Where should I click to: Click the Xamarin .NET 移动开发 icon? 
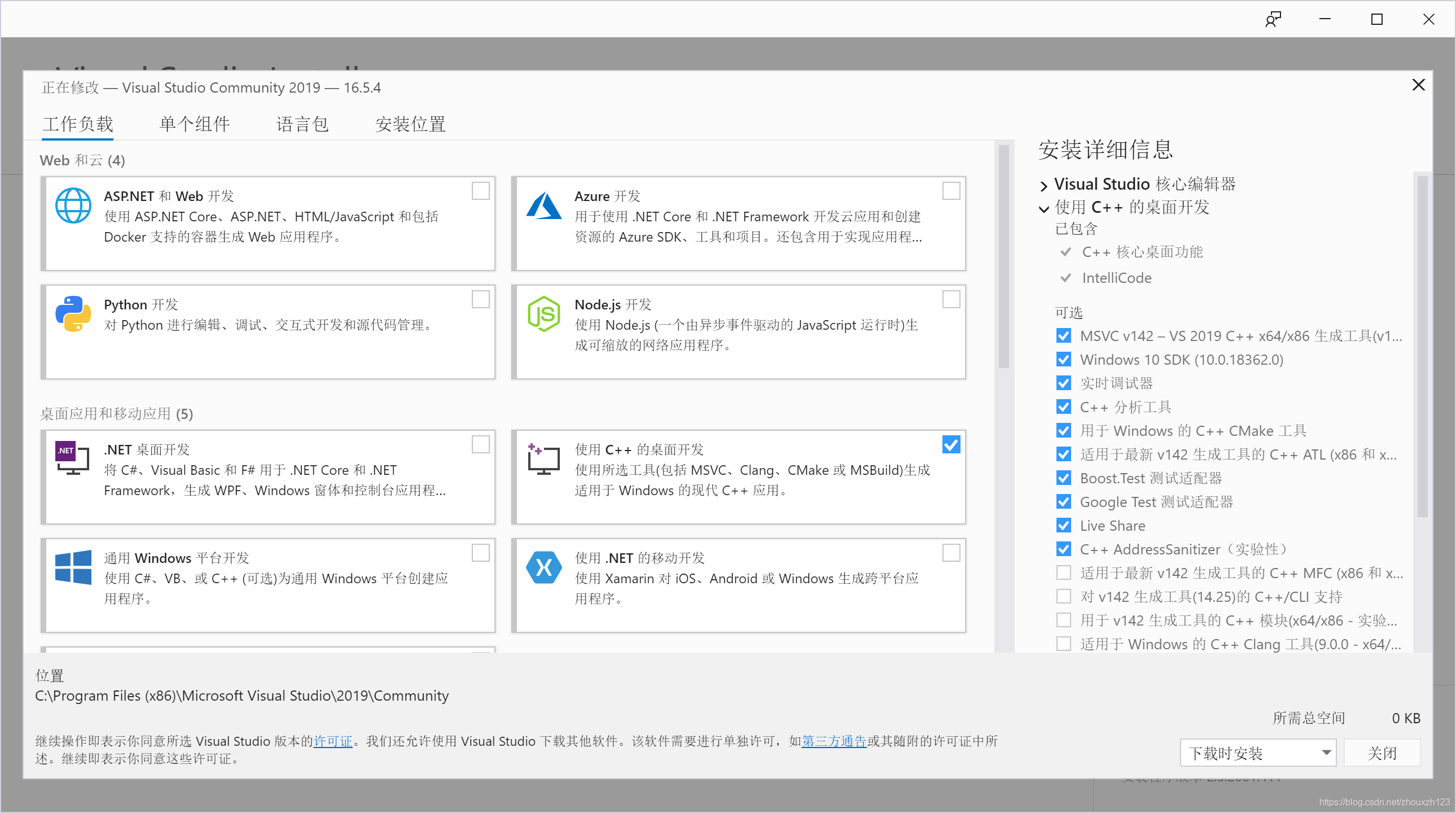543,566
